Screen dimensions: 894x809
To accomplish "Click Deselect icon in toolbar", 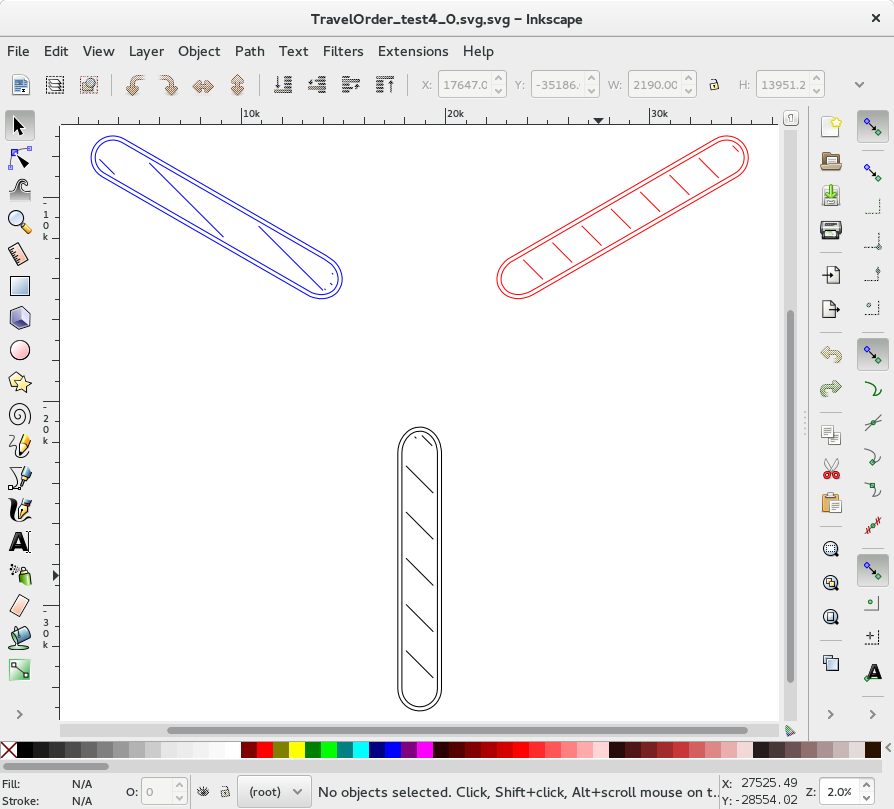I will coord(89,85).
